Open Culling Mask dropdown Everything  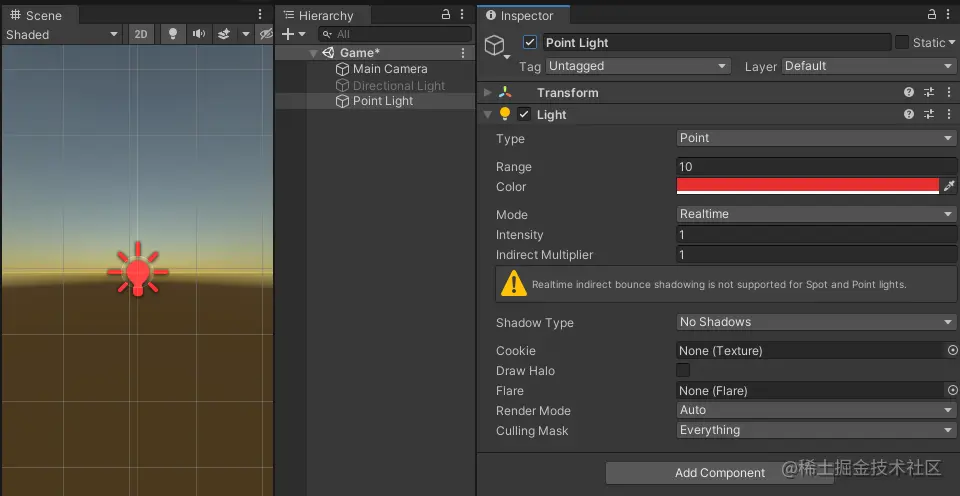coord(816,430)
